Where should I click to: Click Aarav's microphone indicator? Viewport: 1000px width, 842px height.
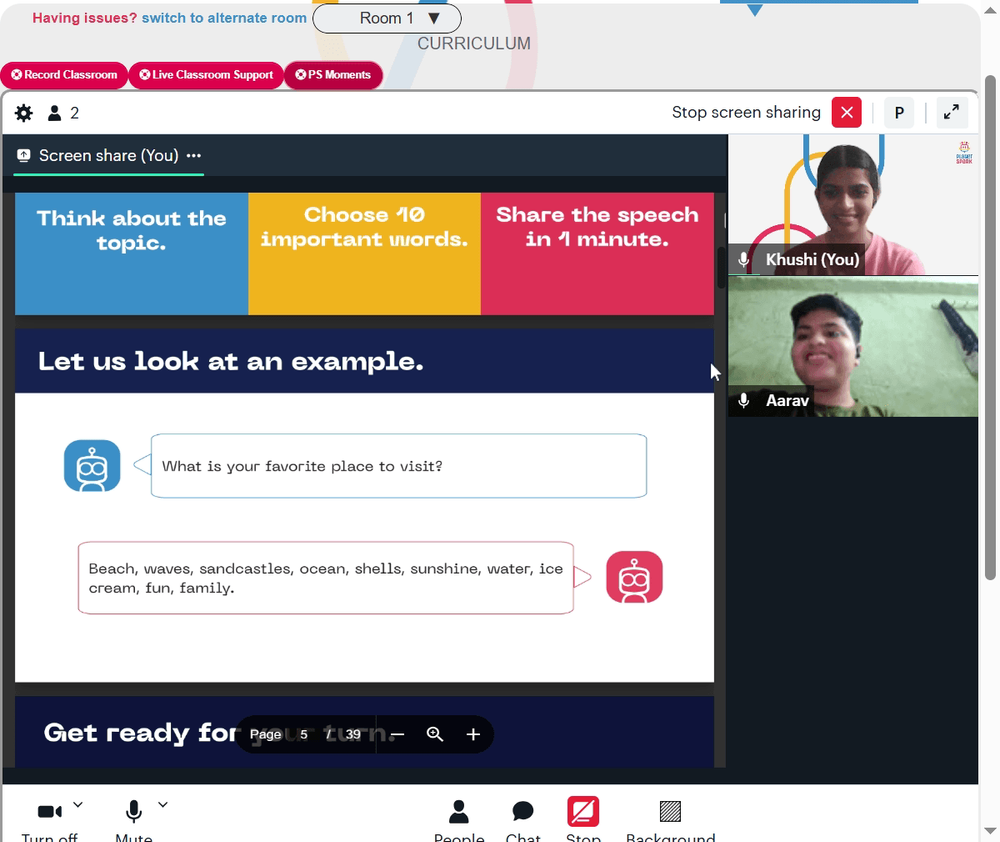point(744,401)
